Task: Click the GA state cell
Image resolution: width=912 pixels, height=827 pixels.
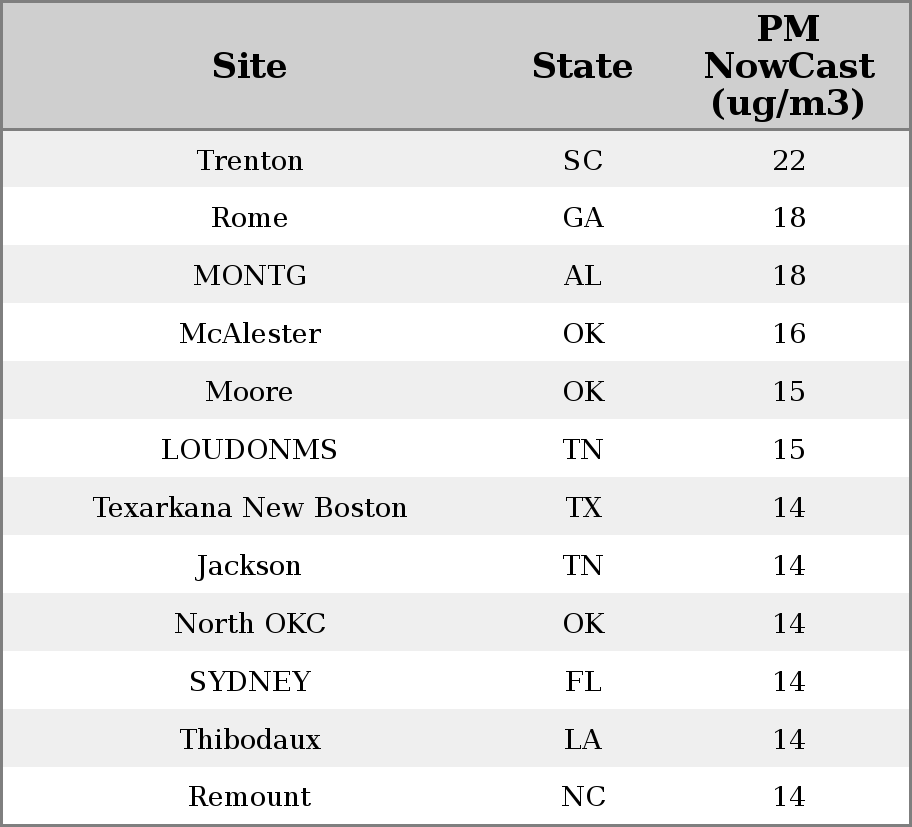Action: (583, 218)
